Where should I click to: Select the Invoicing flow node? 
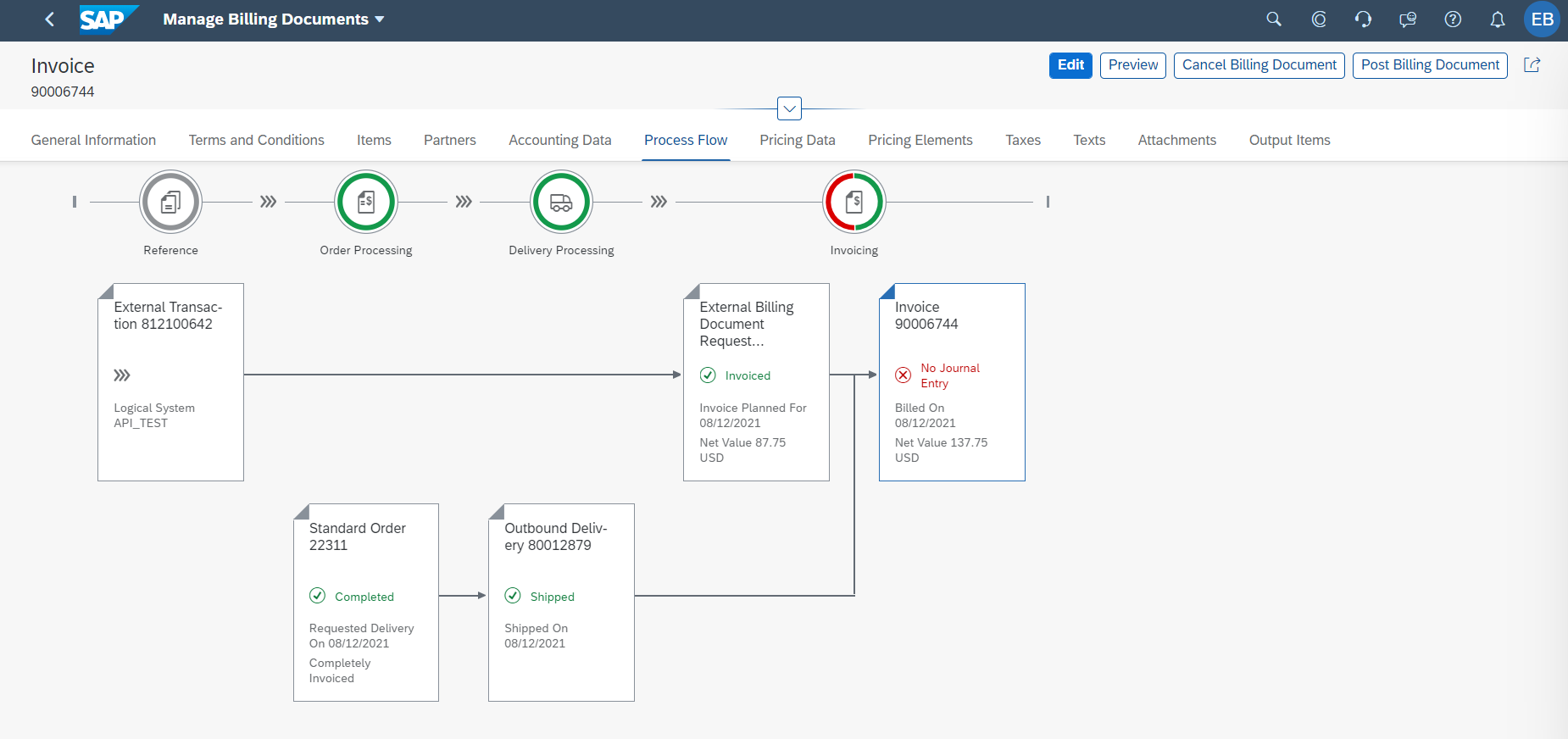pyautogui.click(x=854, y=203)
